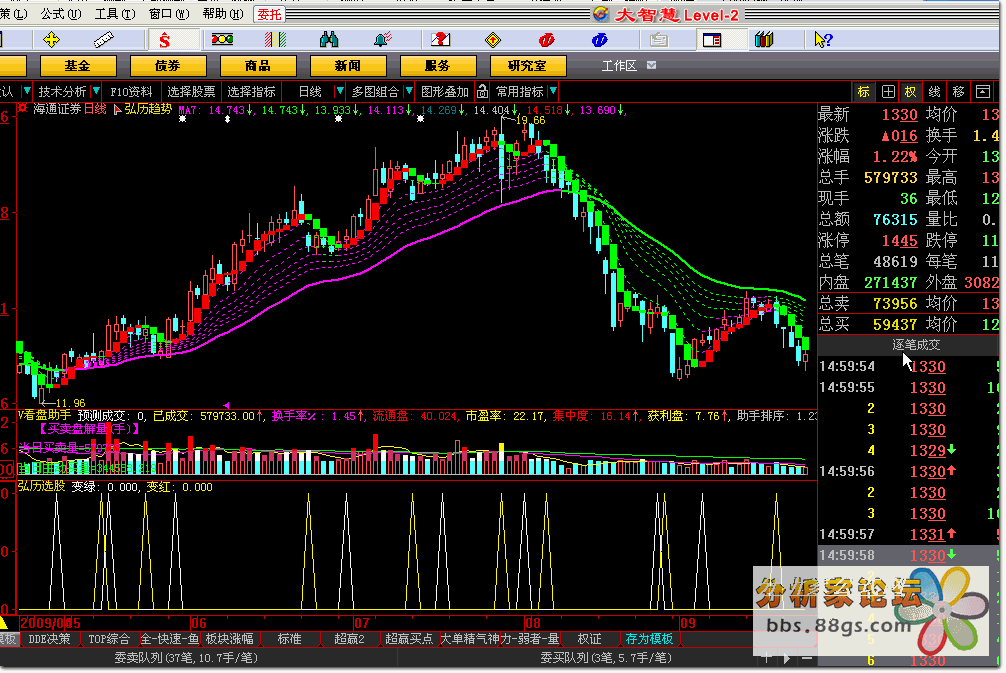Toggle the 权 ex-rights button
1006x673 pixels.
(910, 92)
